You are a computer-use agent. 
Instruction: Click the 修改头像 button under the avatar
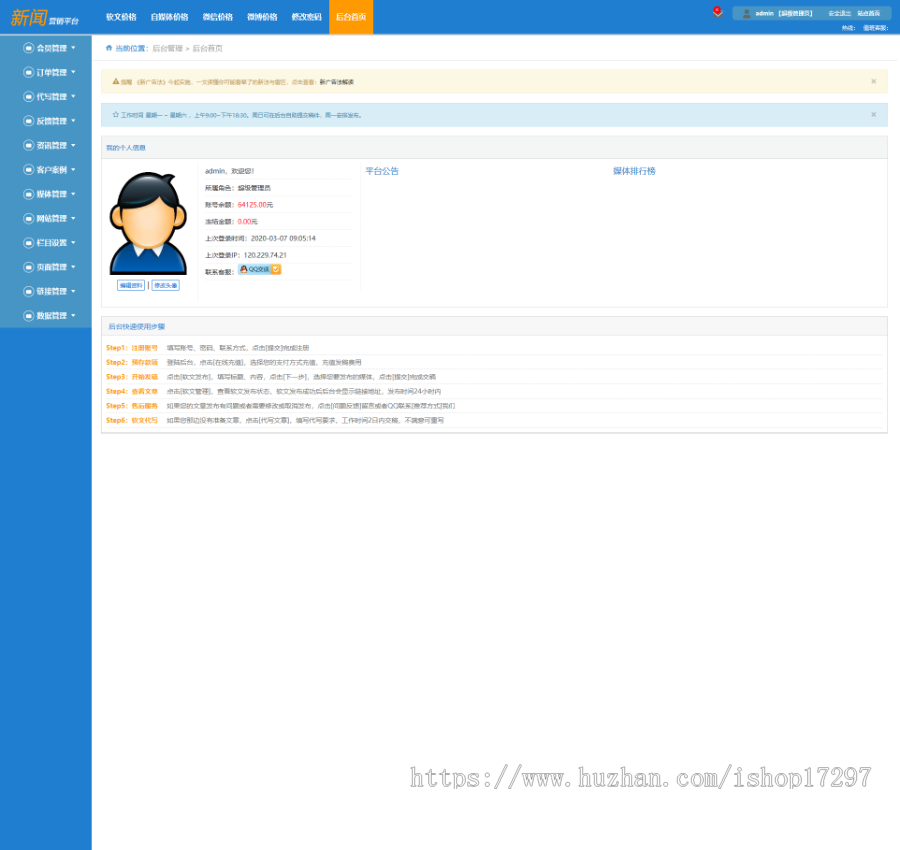(x=166, y=285)
